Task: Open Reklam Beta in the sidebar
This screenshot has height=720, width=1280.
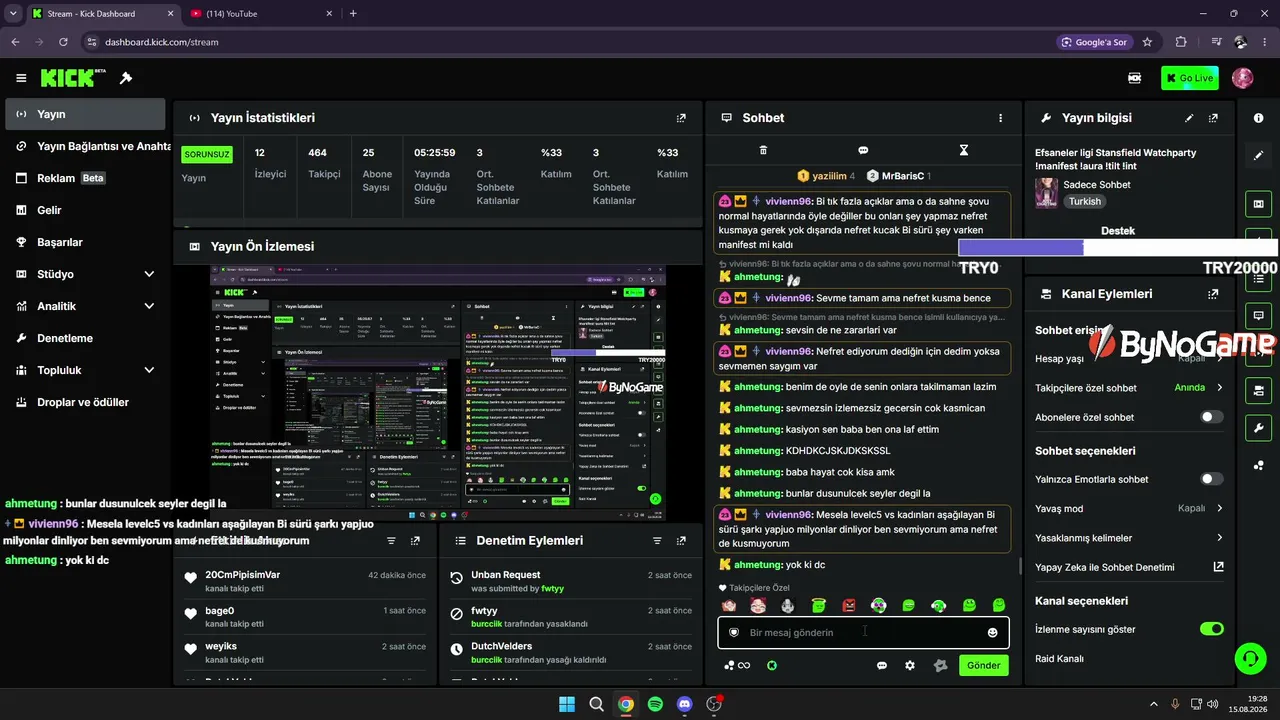Action: (85, 178)
